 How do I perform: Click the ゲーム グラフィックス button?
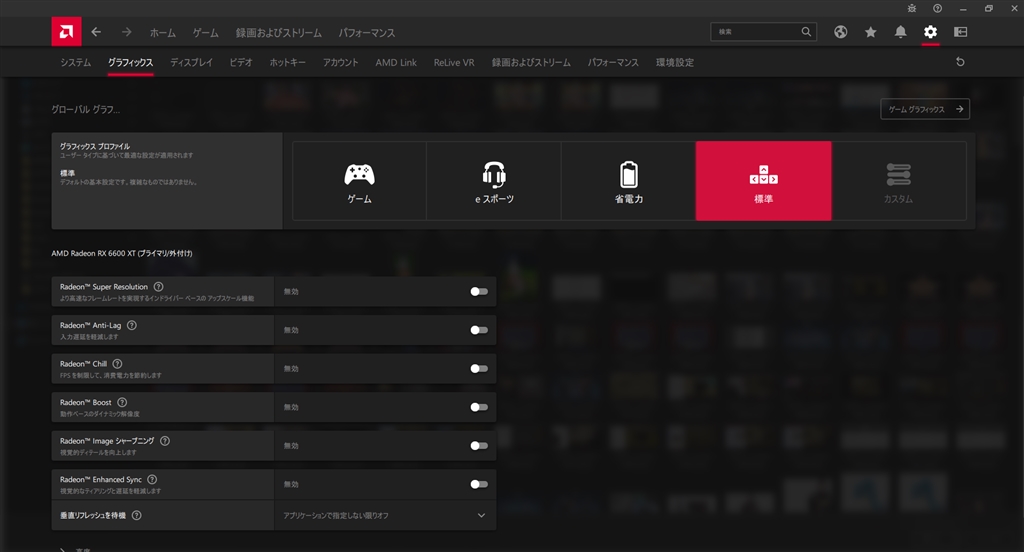click(925, 109)
